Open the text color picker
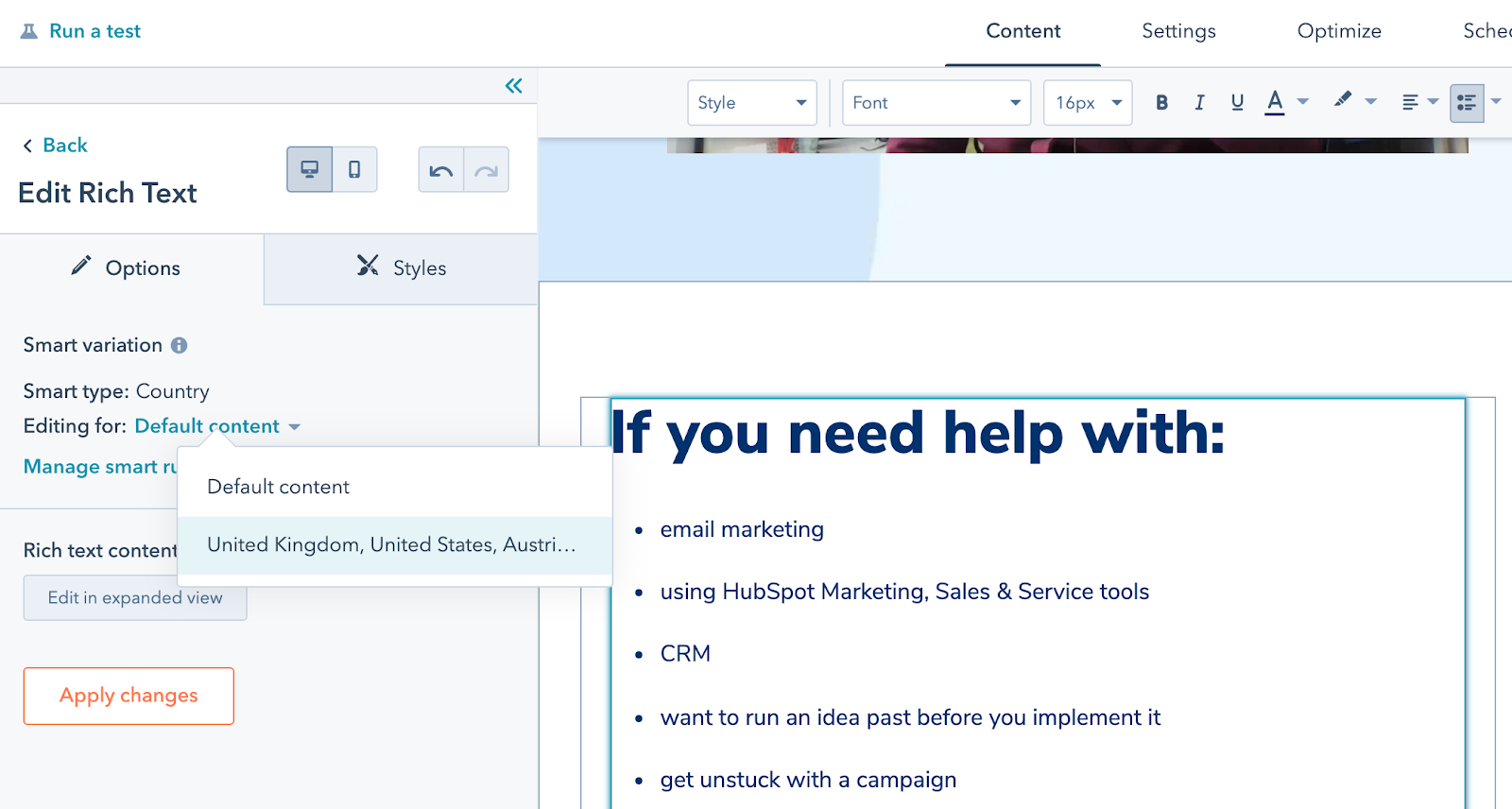The width and height of the screenshot is (1512, 809). (x=1275, y=102)
